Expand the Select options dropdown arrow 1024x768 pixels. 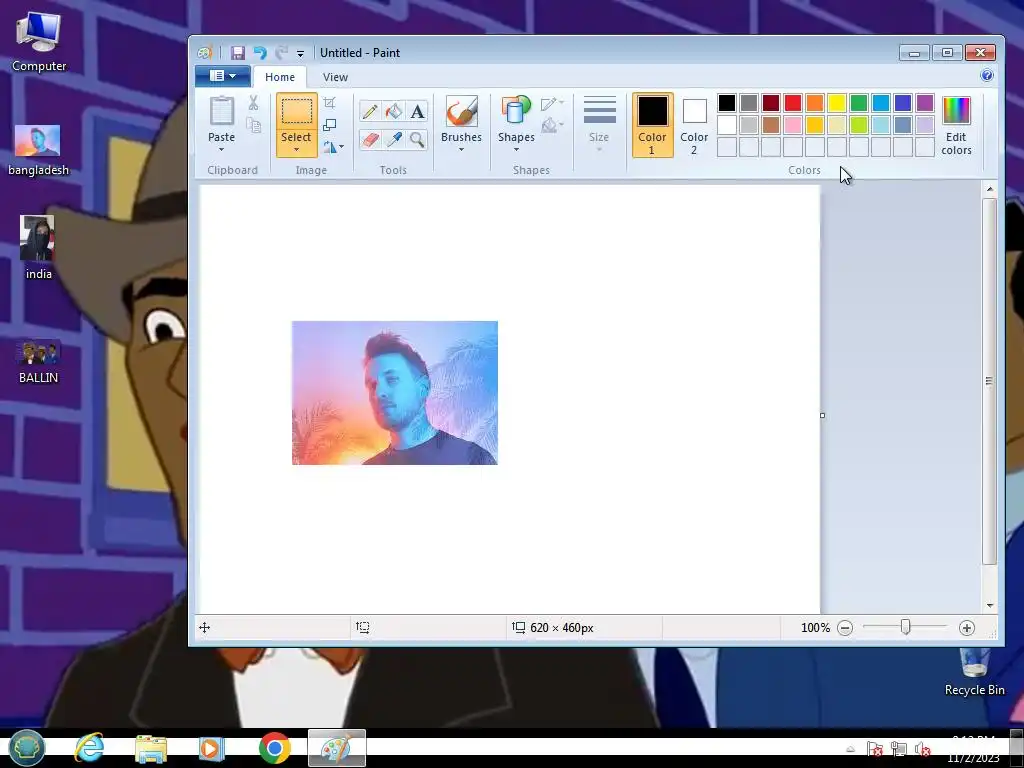pos(296,150)
